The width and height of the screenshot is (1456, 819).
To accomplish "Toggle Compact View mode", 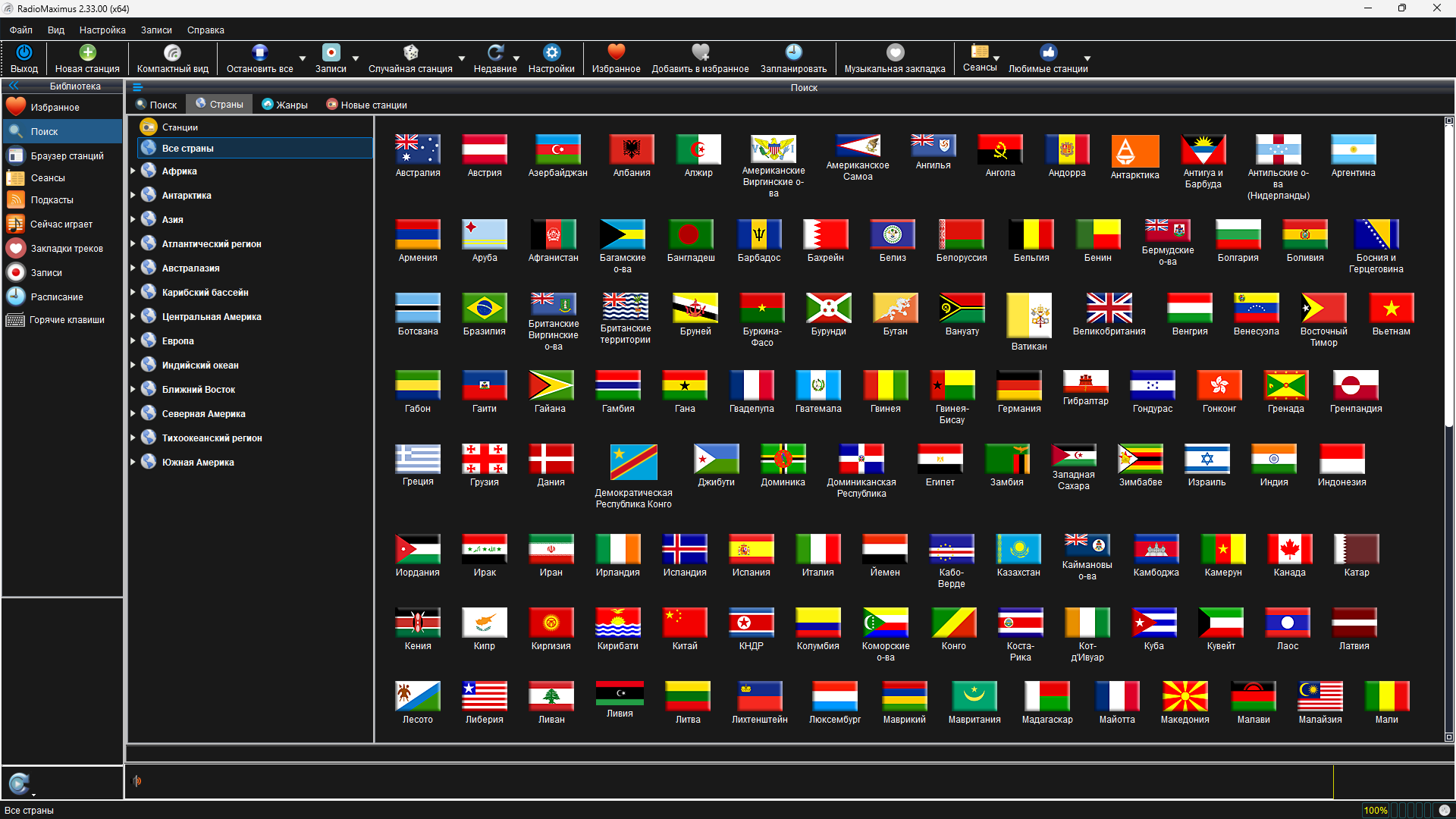I will (172, 52).
